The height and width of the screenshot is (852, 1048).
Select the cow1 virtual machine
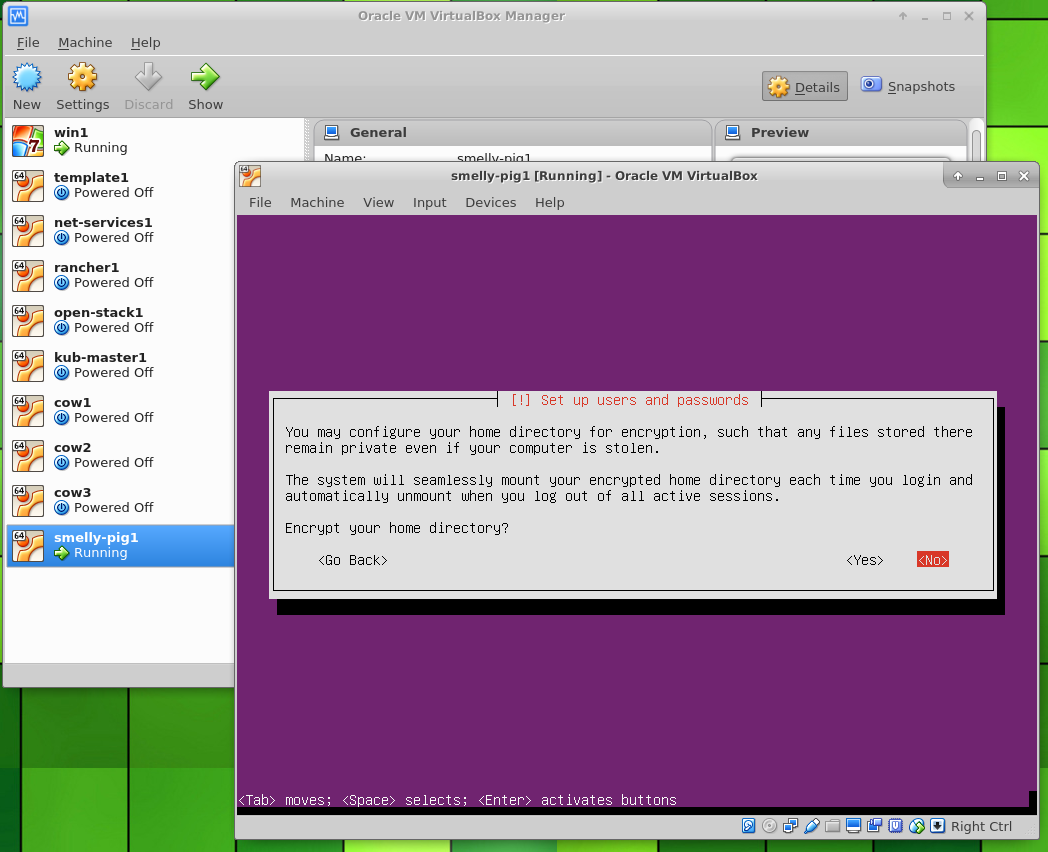pos(120,410)
